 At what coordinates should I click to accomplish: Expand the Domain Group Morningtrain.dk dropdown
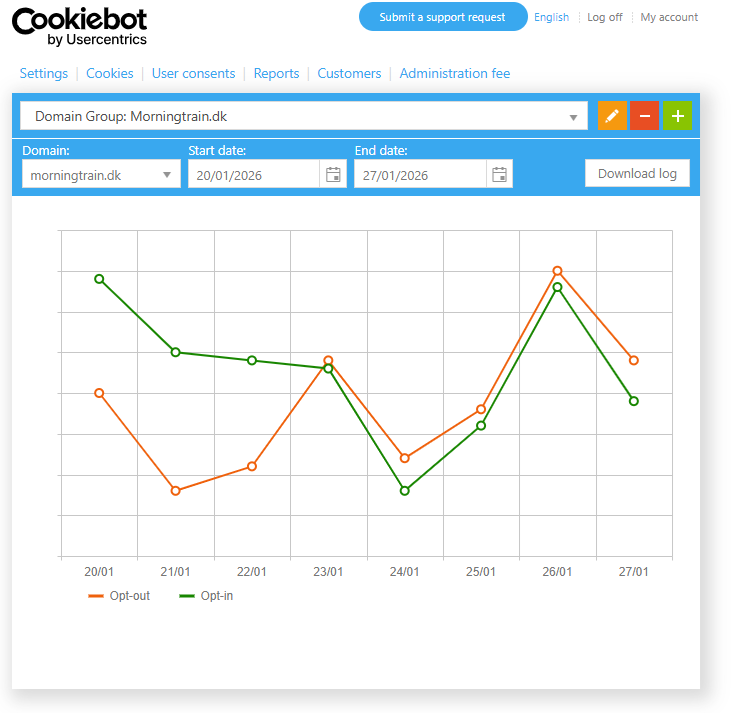(303, 116)
